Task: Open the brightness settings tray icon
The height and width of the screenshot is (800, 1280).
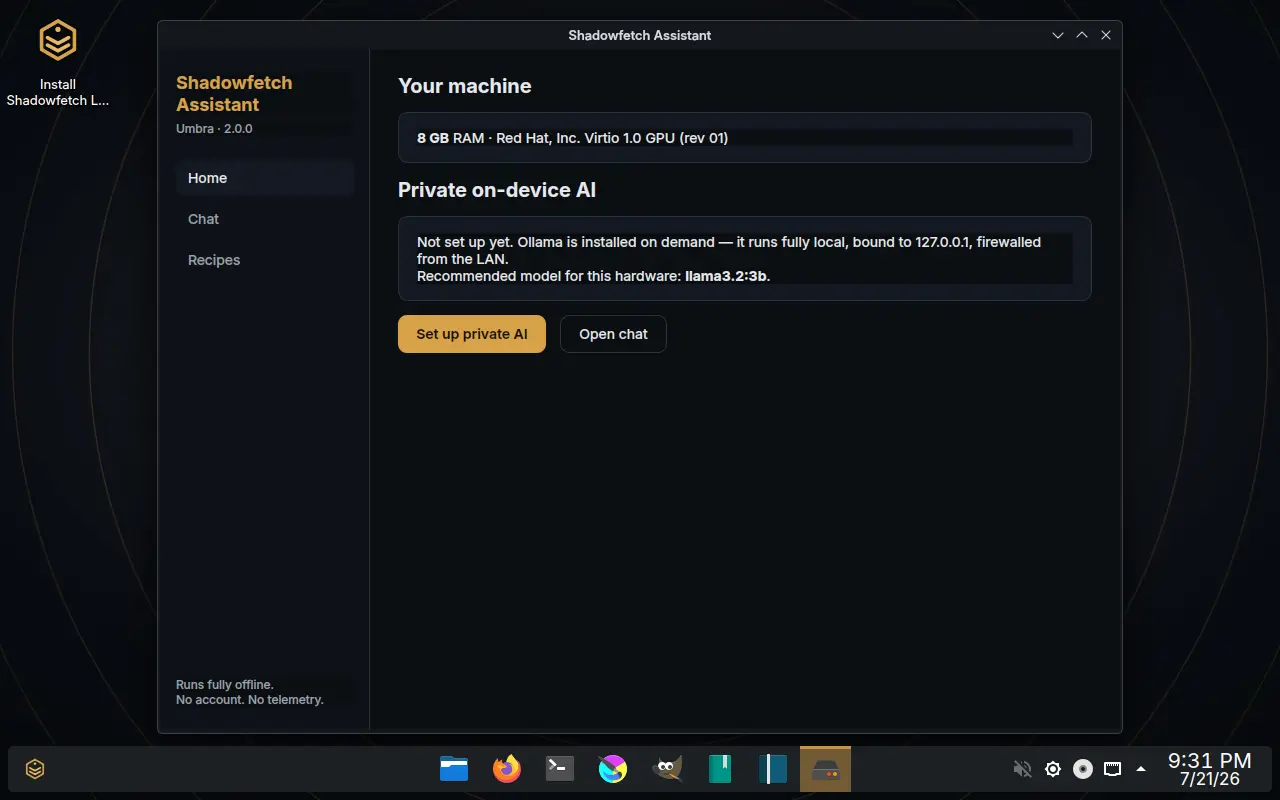Action: pos(1052,769)
